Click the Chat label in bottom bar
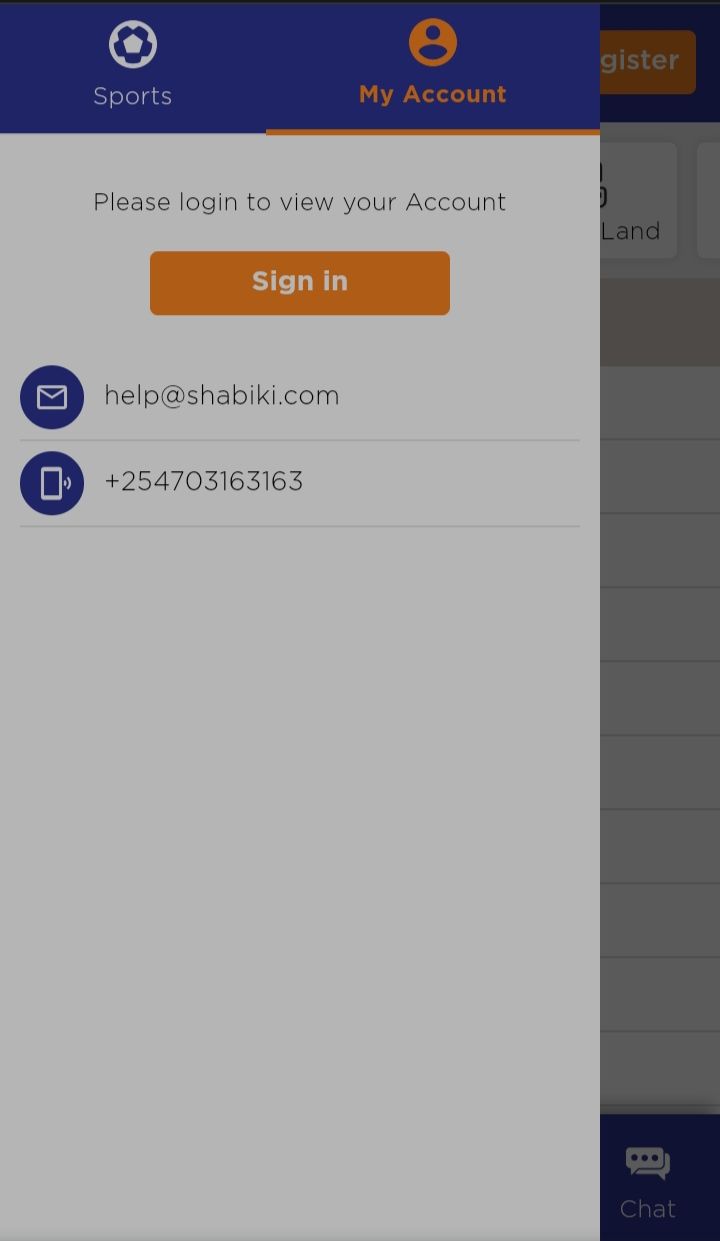This screenshot has height=1241, width=720. (648, 1209)
